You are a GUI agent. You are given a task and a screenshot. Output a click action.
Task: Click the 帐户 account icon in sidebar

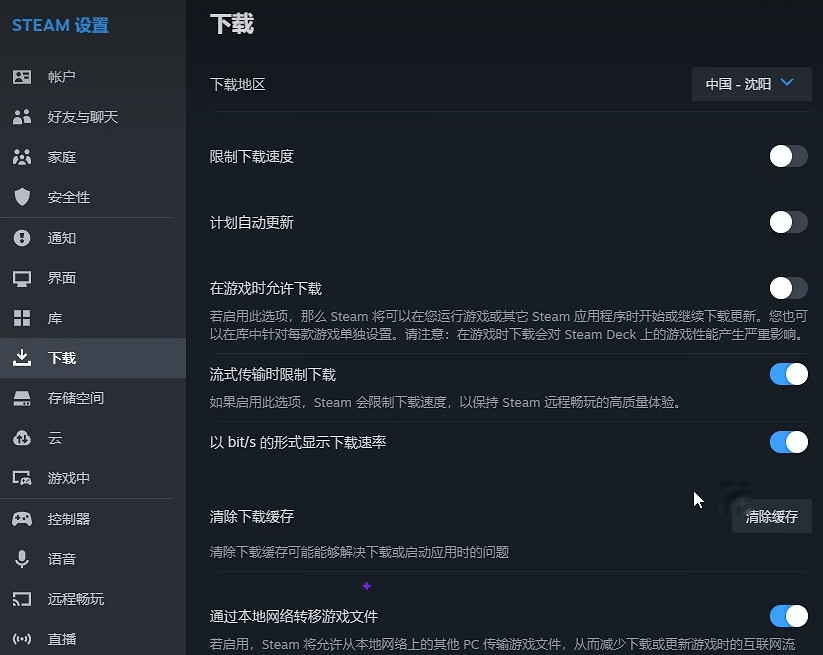pos(22,77)
